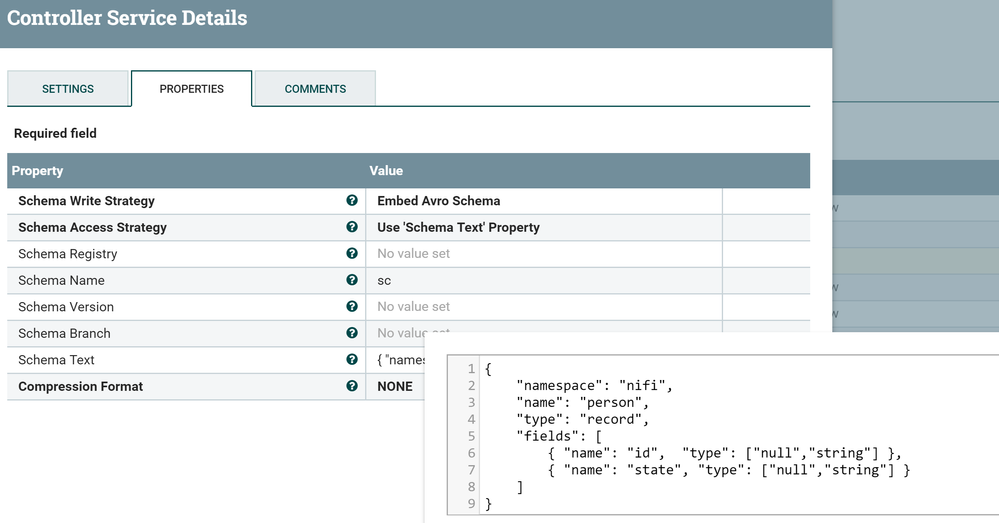999x523 pixels.
Task: Select the Properties tab
Action: coord(191,89)
